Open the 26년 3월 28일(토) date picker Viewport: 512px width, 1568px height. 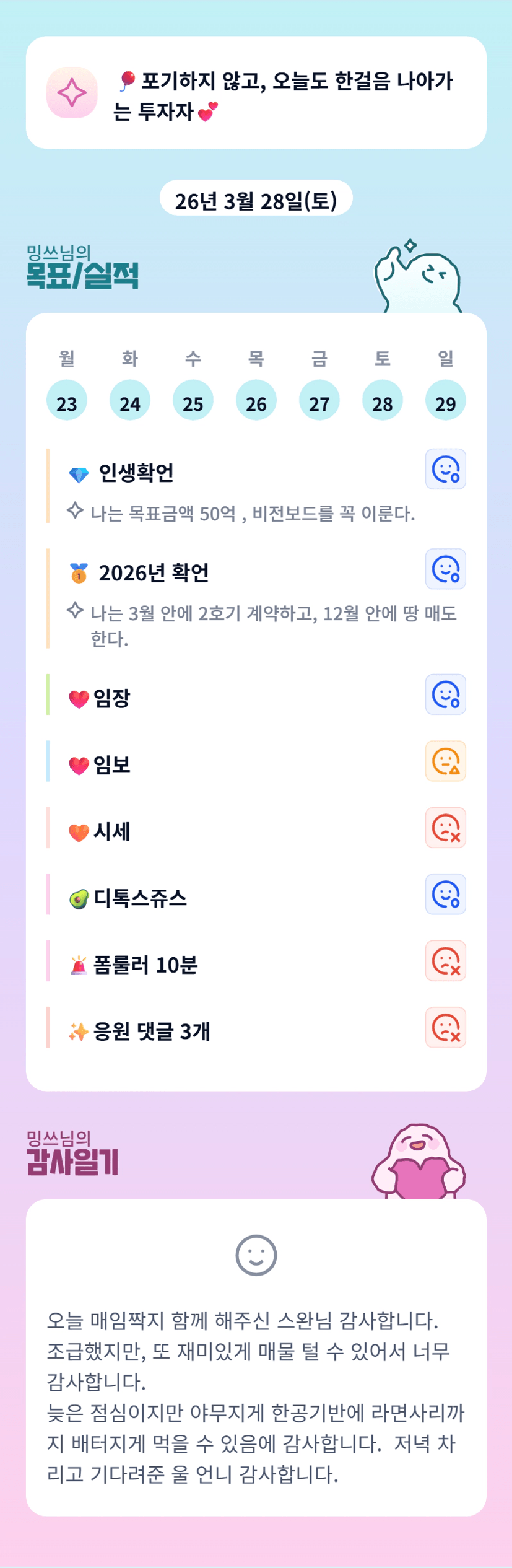[x=256, y=200]
